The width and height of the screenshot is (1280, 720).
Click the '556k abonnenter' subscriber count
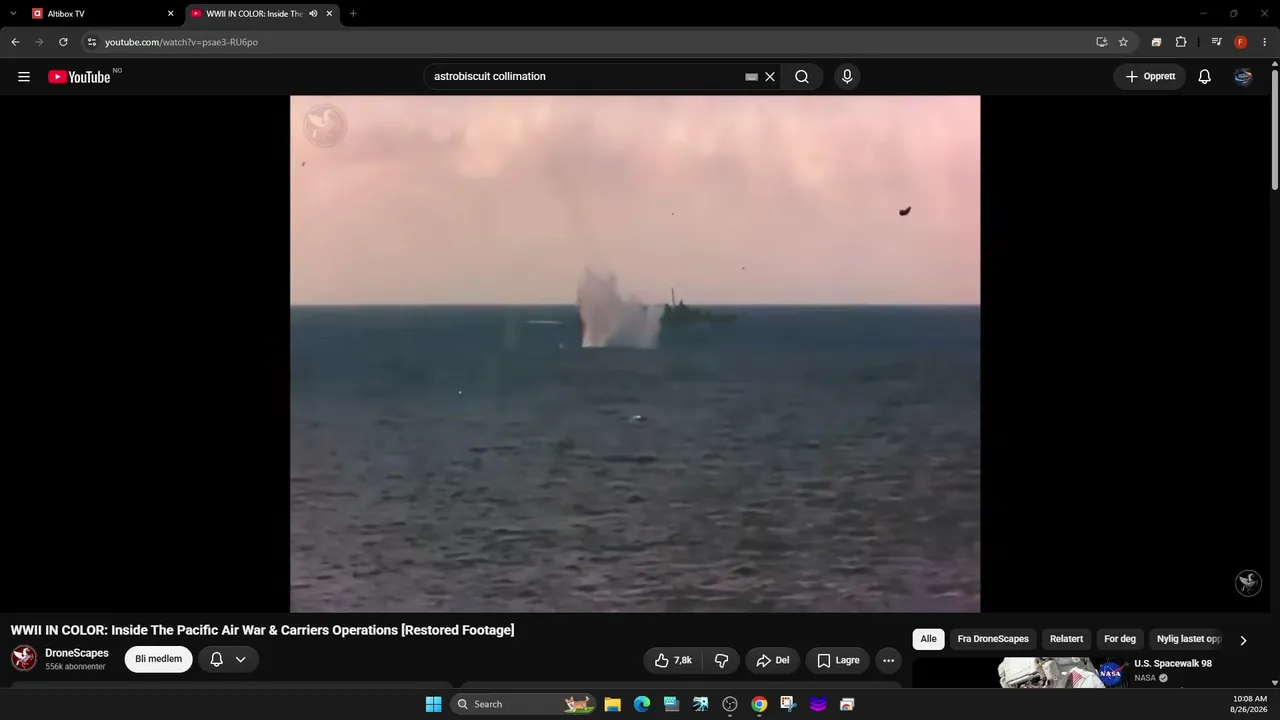(x=75, y=667)
